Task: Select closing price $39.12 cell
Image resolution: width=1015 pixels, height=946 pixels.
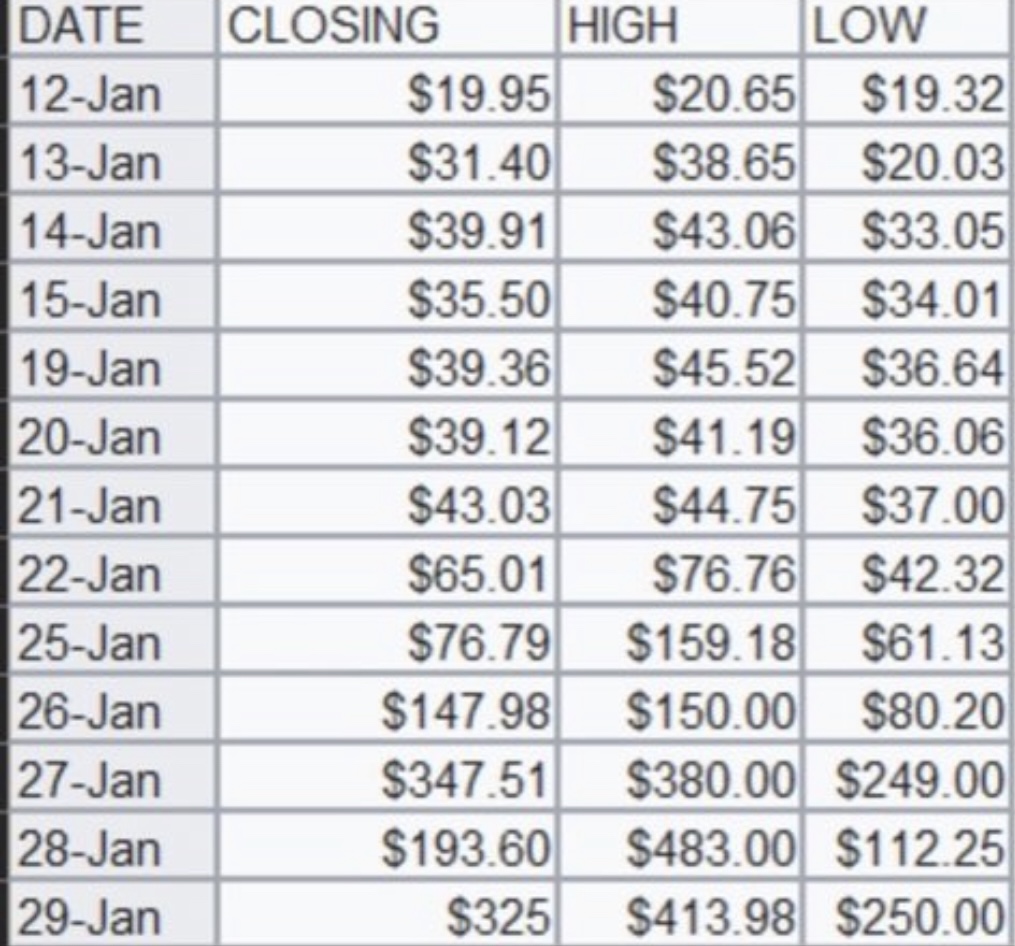Action: click(x=478, y=437)
